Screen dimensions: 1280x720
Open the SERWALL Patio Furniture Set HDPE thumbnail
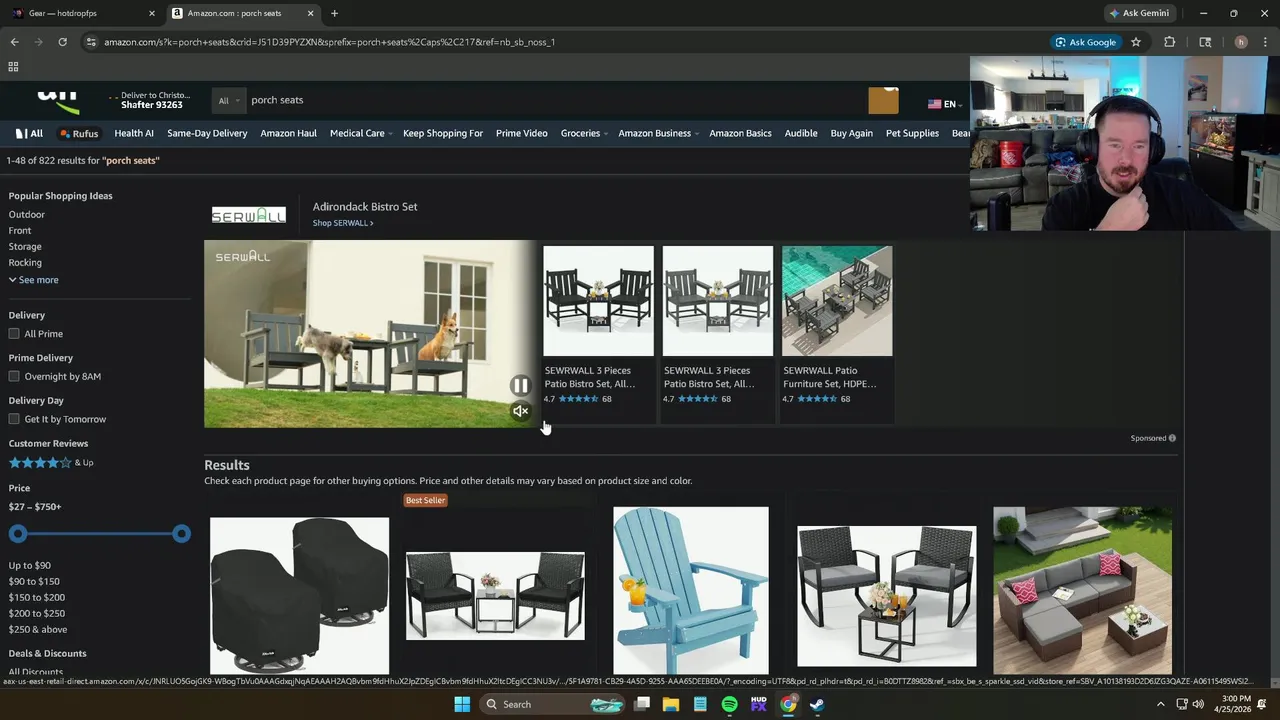pos(837,301)
